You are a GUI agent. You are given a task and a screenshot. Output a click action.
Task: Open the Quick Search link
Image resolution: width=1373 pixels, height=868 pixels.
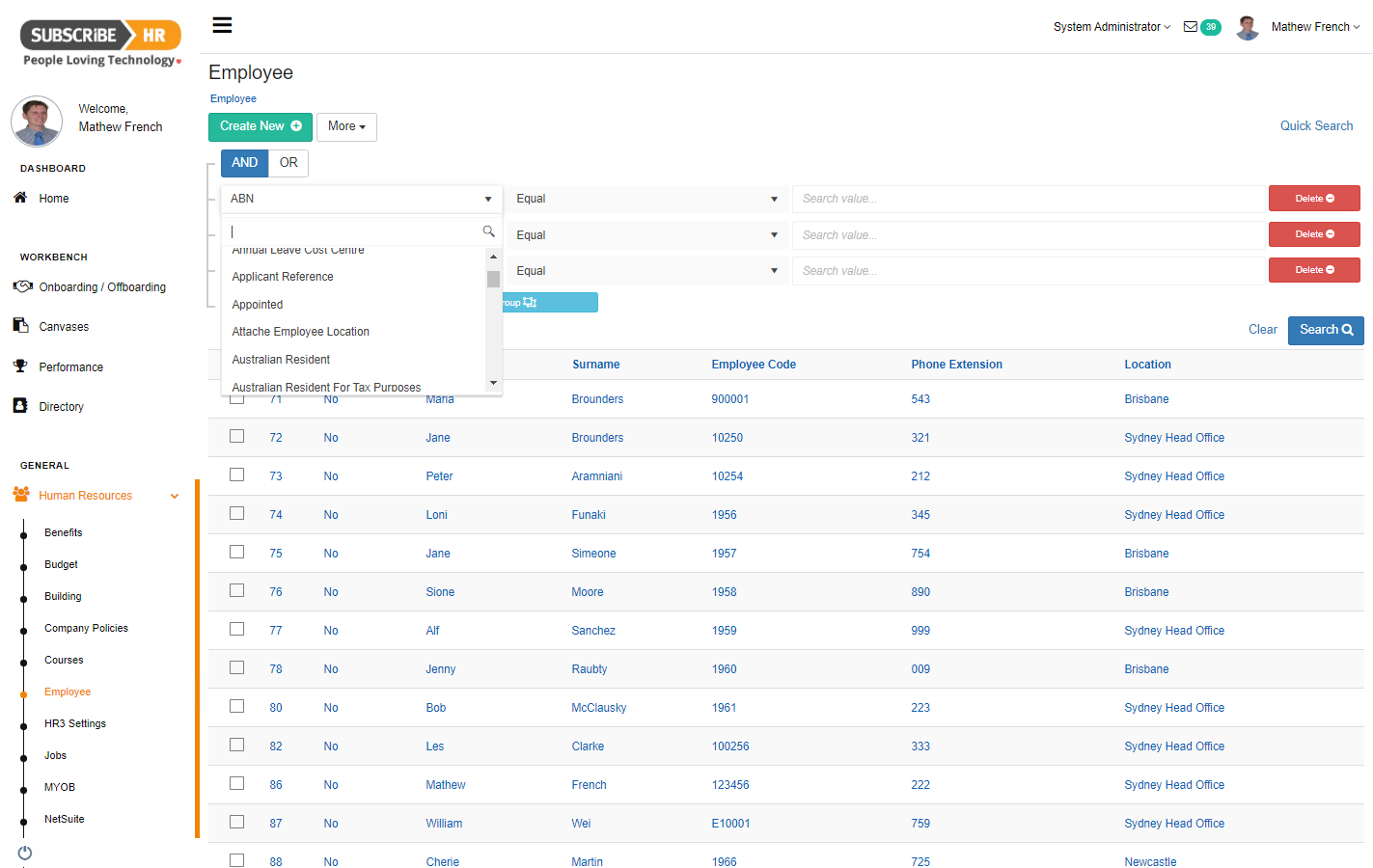pyautogui.click(x=1316, y=125)
